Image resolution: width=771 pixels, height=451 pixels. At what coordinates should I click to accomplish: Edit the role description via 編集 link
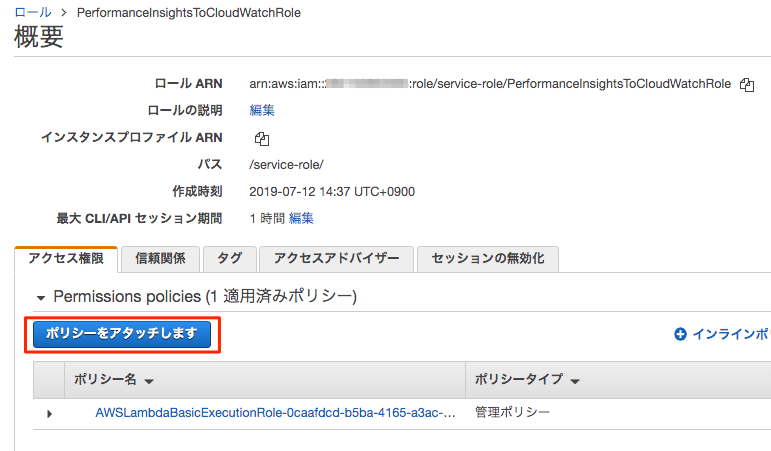[x=262, y=110]
